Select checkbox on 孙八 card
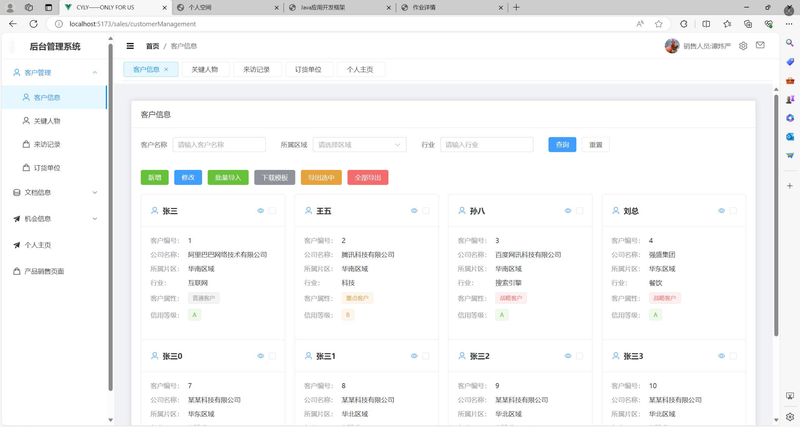Viewport: 800px width, 427px height. click(x=580, y=211)
